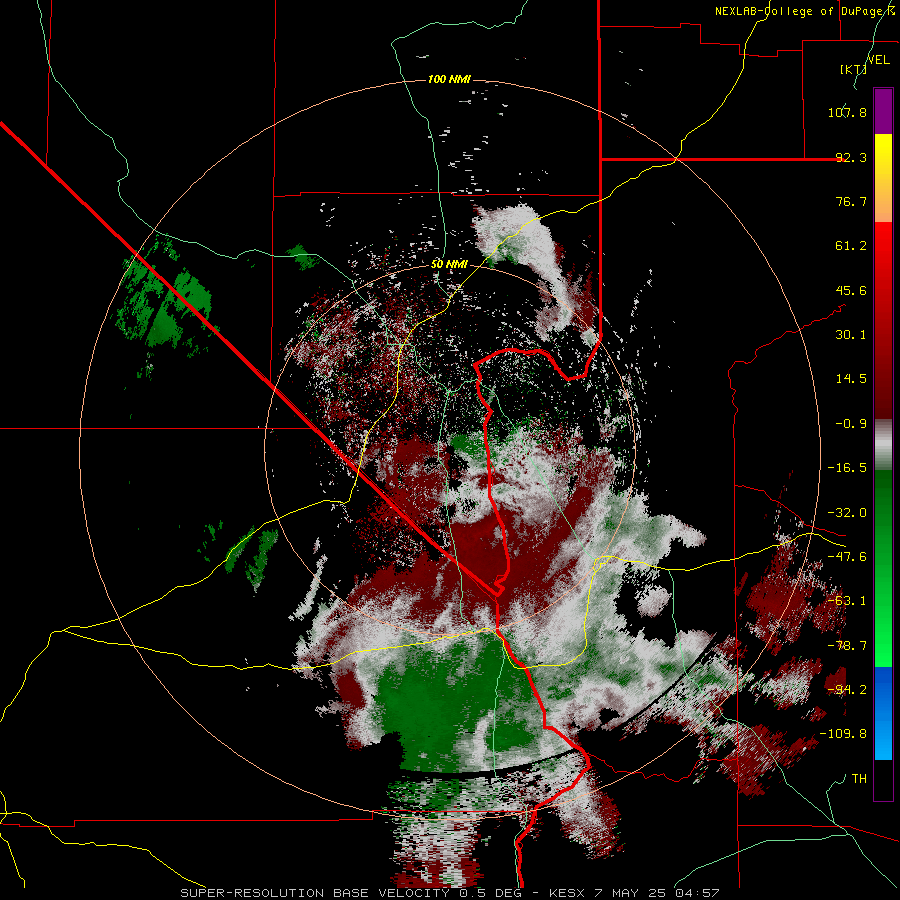
Task: Pick the purple segment atop the color bar
Action: pyautogui.click(x=883, y=111)
